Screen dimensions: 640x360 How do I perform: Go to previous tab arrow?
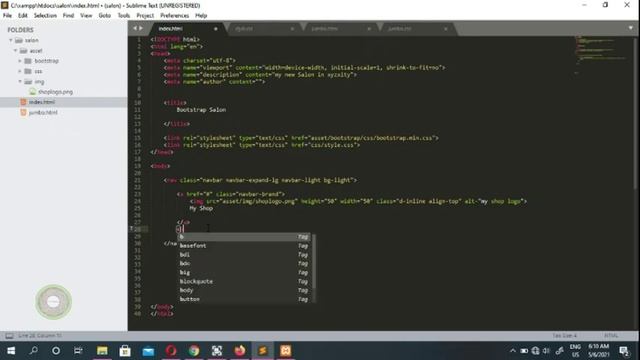[x=135, y=28]
